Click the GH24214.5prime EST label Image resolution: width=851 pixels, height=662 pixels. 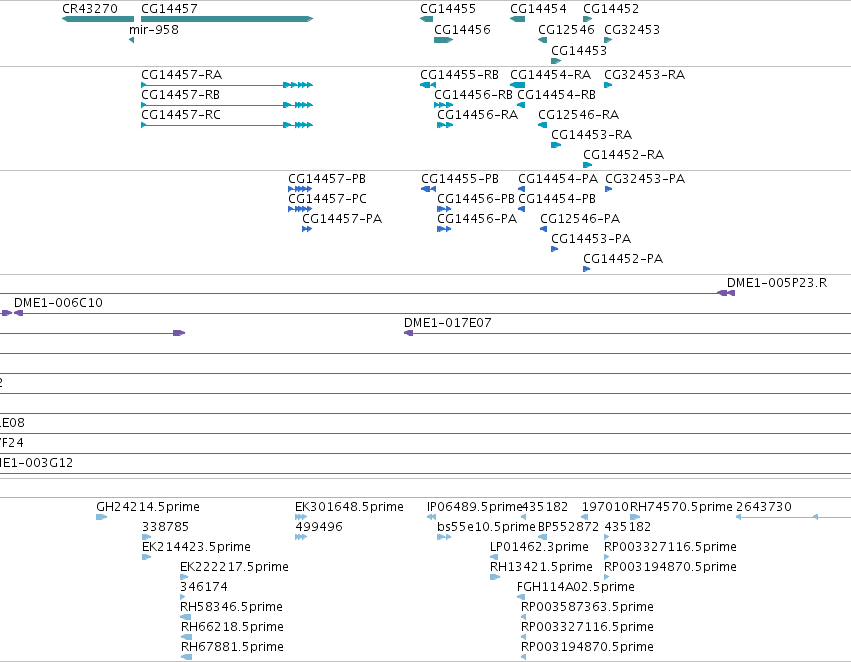click(x=148, y=507)
